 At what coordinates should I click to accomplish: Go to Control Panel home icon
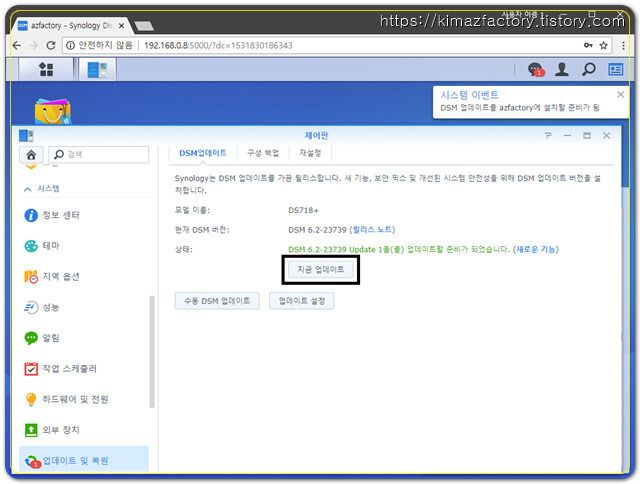[x=31, y=155]
